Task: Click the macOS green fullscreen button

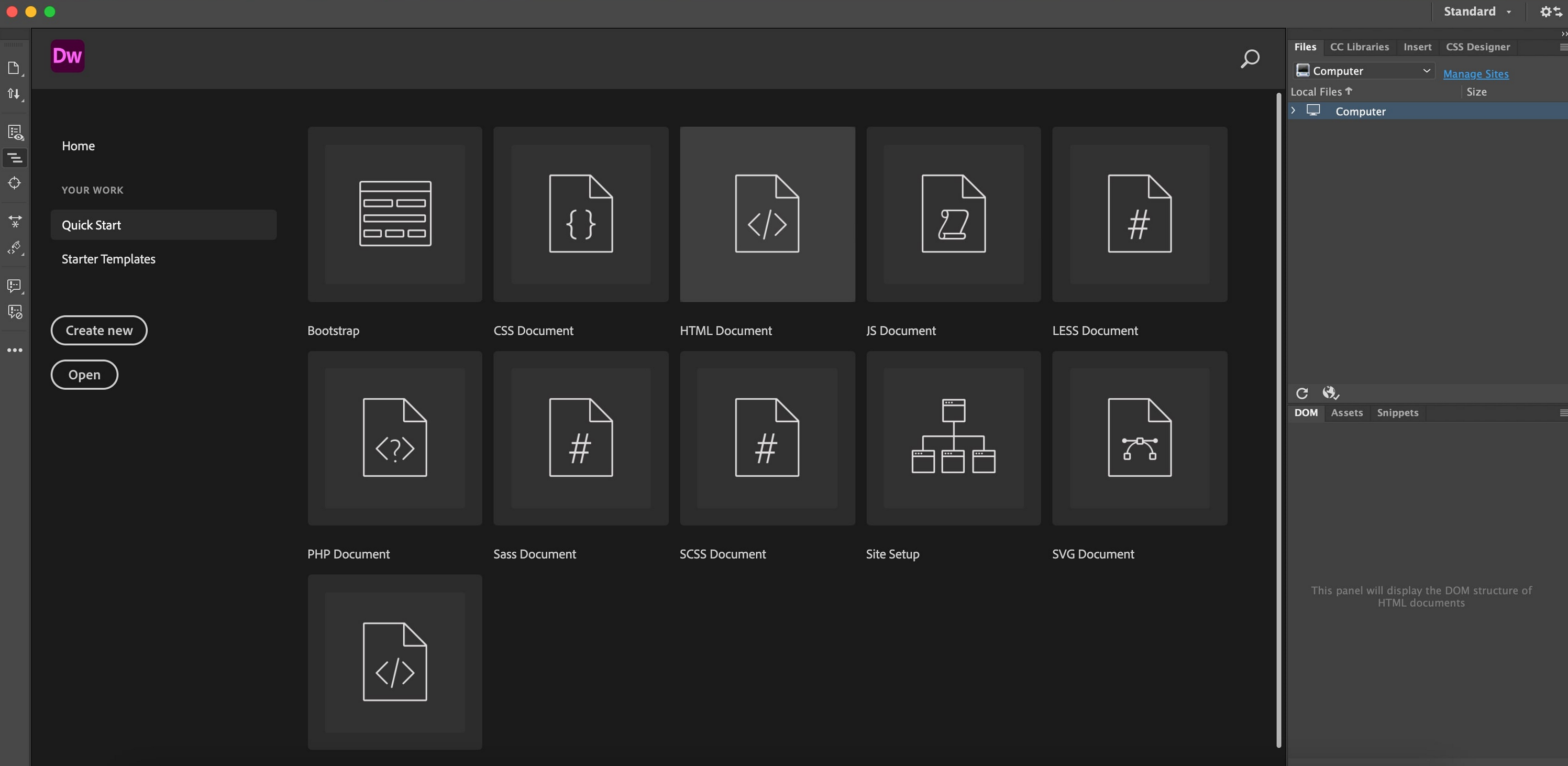Action: (x=50, y=12)
